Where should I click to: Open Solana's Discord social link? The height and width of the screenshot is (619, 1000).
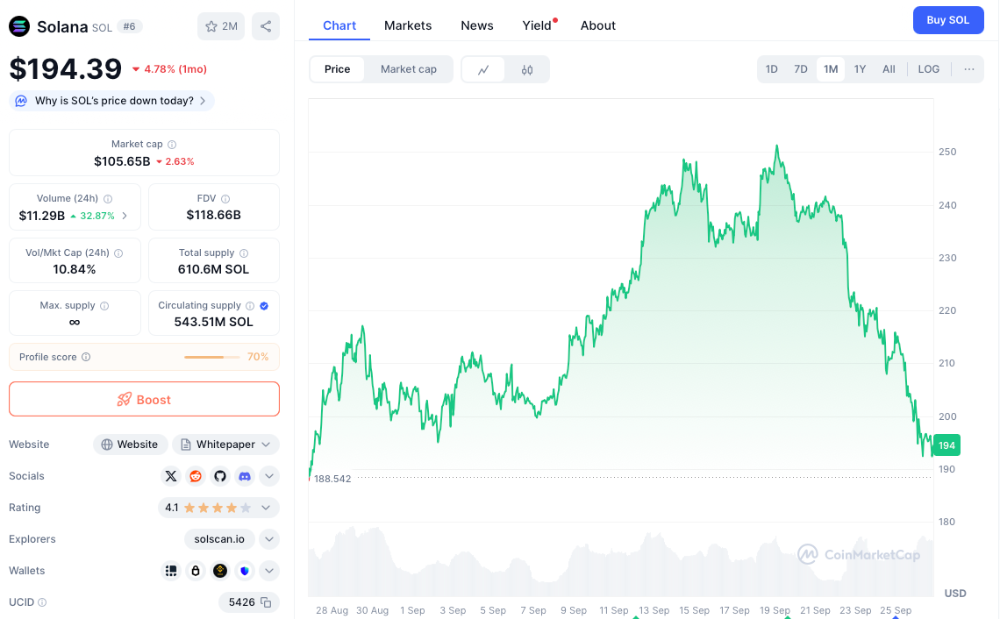tap(245, 476)
